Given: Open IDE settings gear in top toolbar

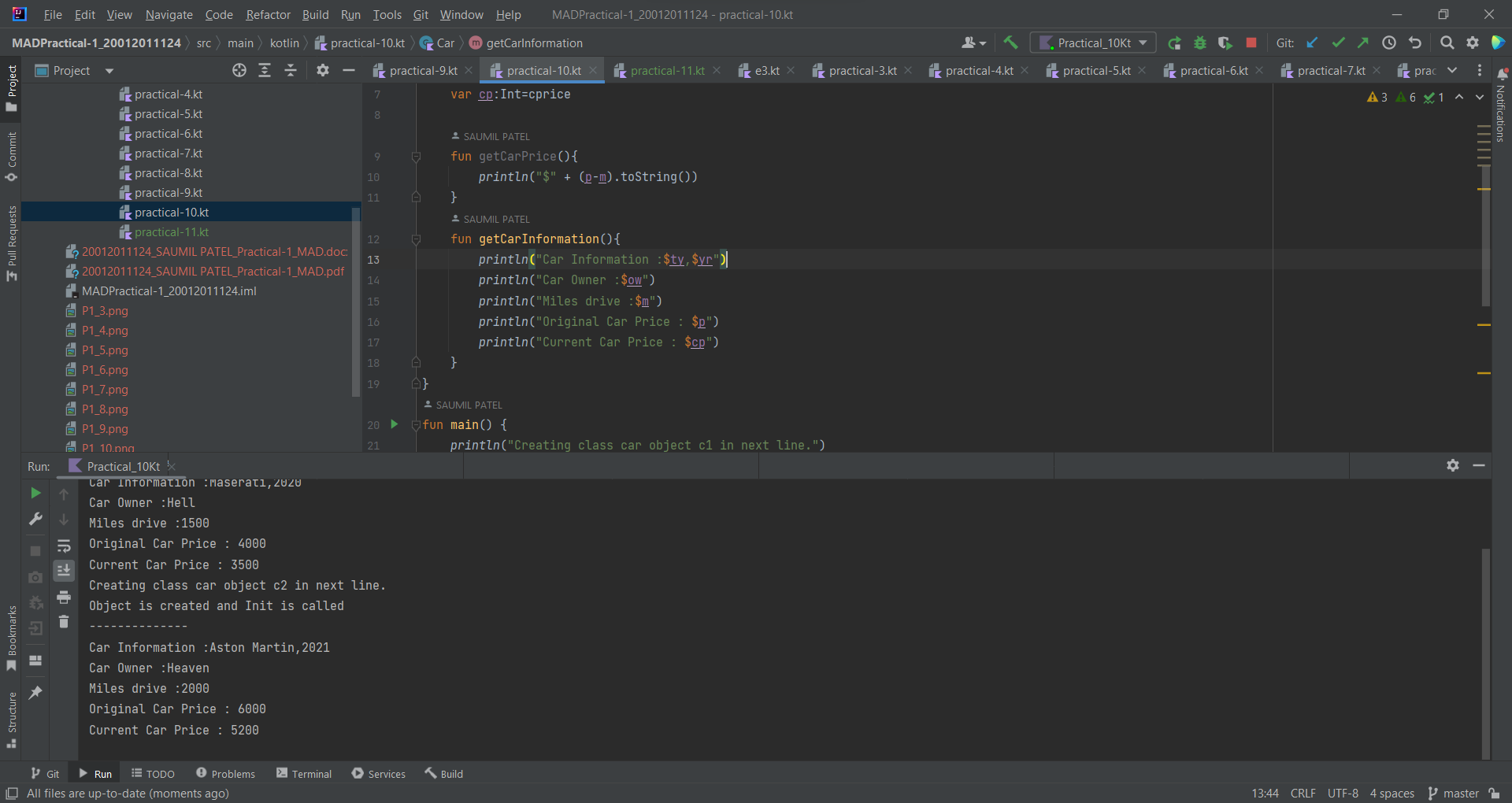Looking at the screenshot, I should coord(1473,43).
